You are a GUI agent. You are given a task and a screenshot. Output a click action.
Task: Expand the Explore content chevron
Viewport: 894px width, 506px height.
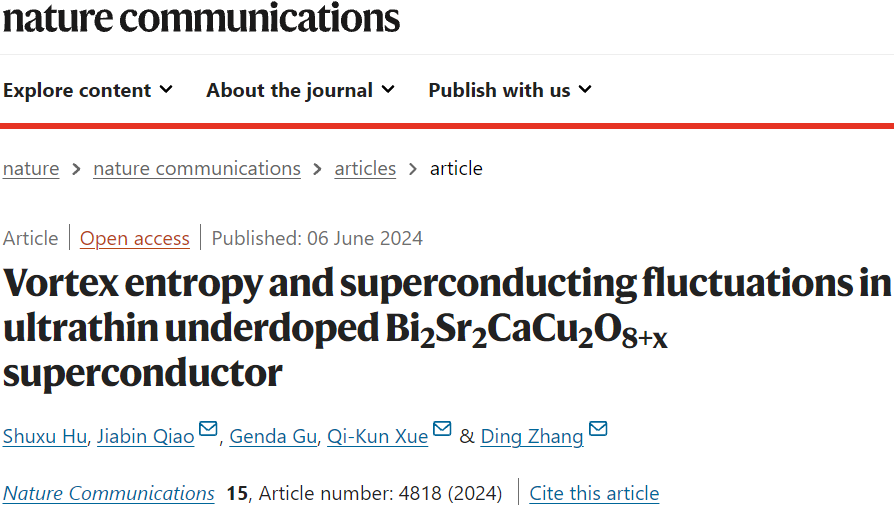point(166,90)
